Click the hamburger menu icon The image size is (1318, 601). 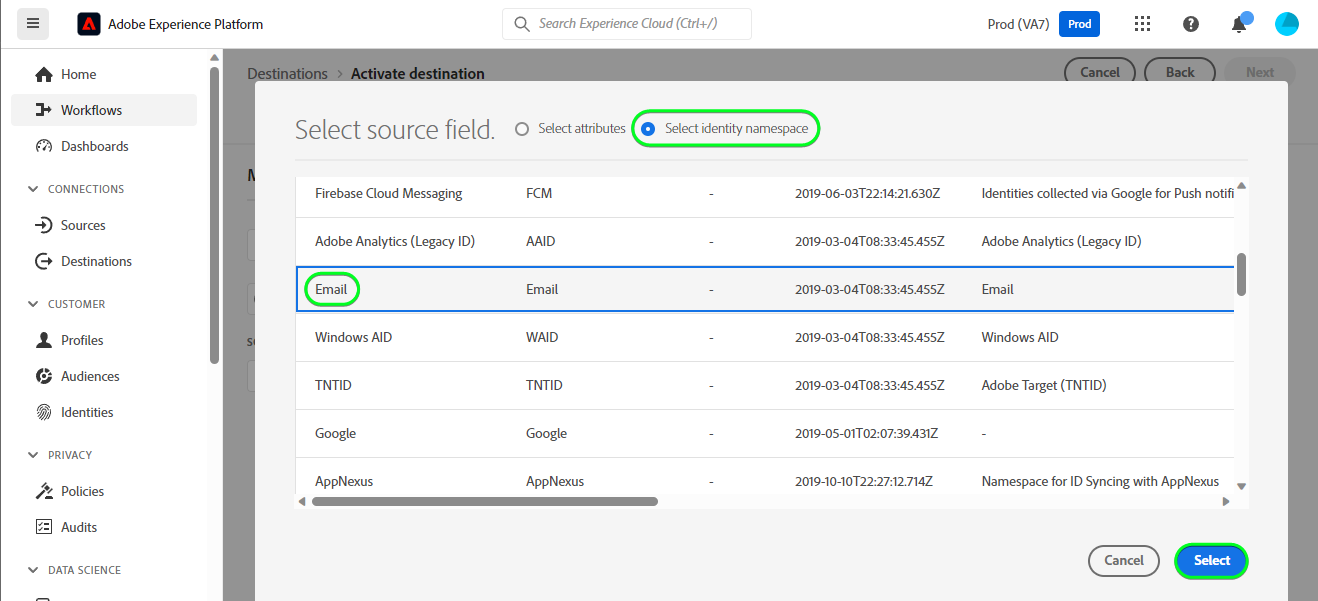33,23
